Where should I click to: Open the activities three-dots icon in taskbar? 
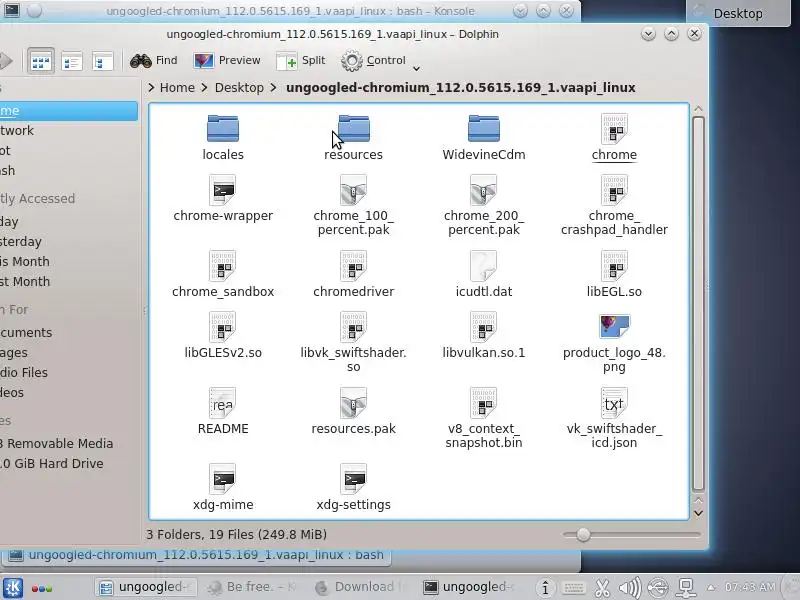point(42,589)
